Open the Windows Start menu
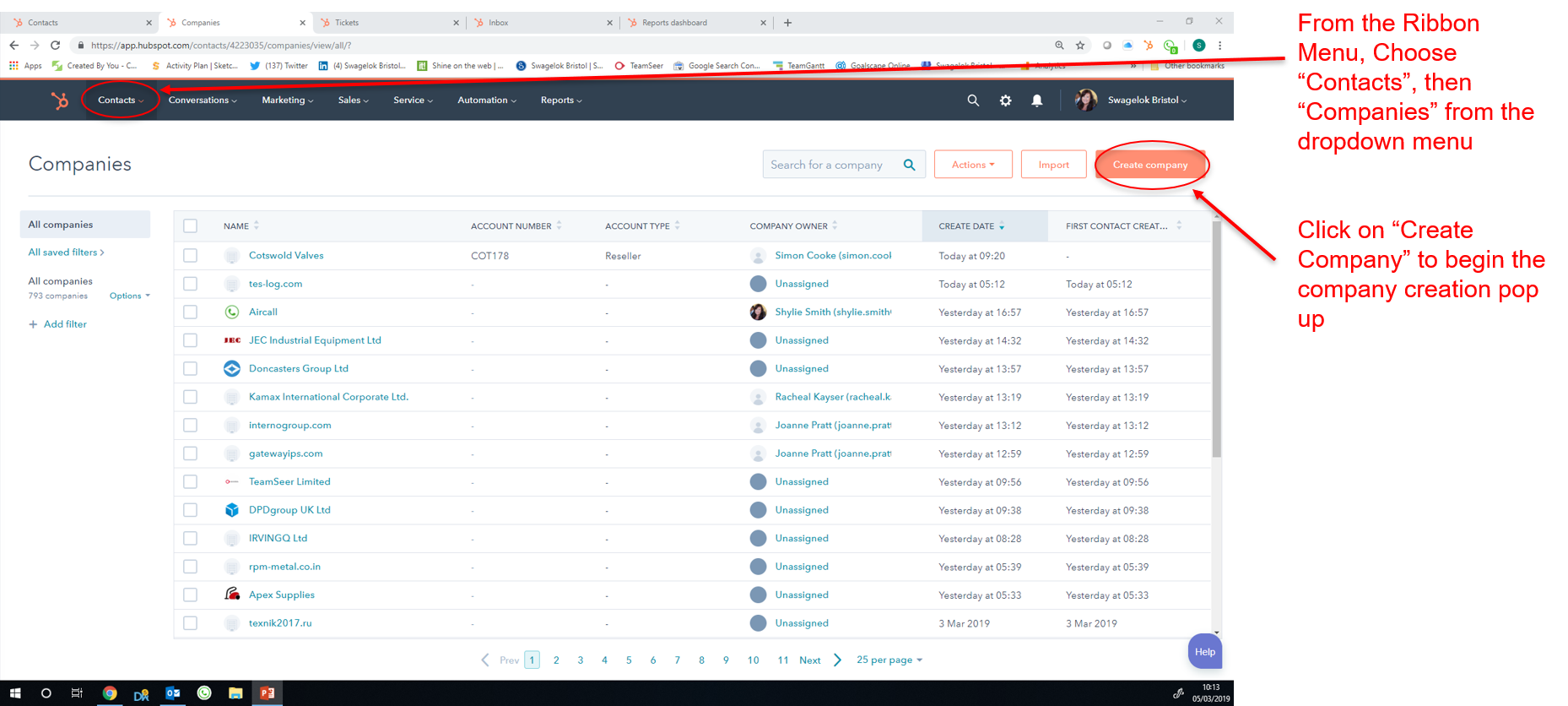 (x=14, y=693)
